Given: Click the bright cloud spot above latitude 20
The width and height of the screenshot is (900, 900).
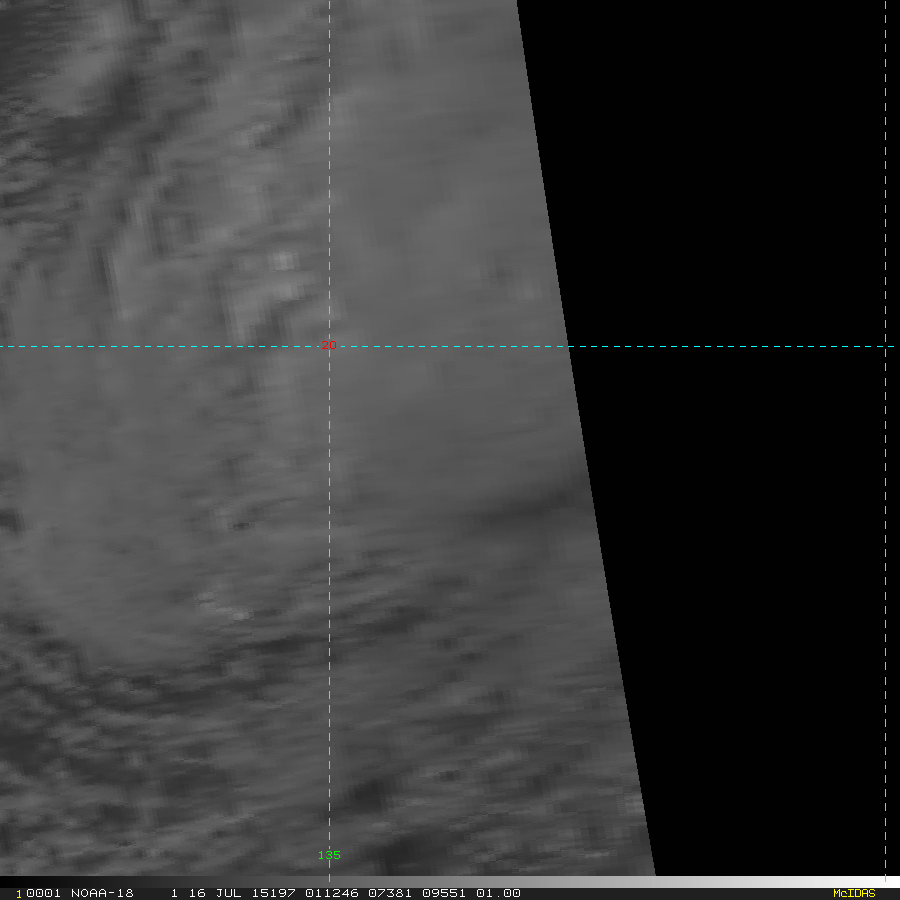Looking at the screenshot, I should tap(283, 262).
